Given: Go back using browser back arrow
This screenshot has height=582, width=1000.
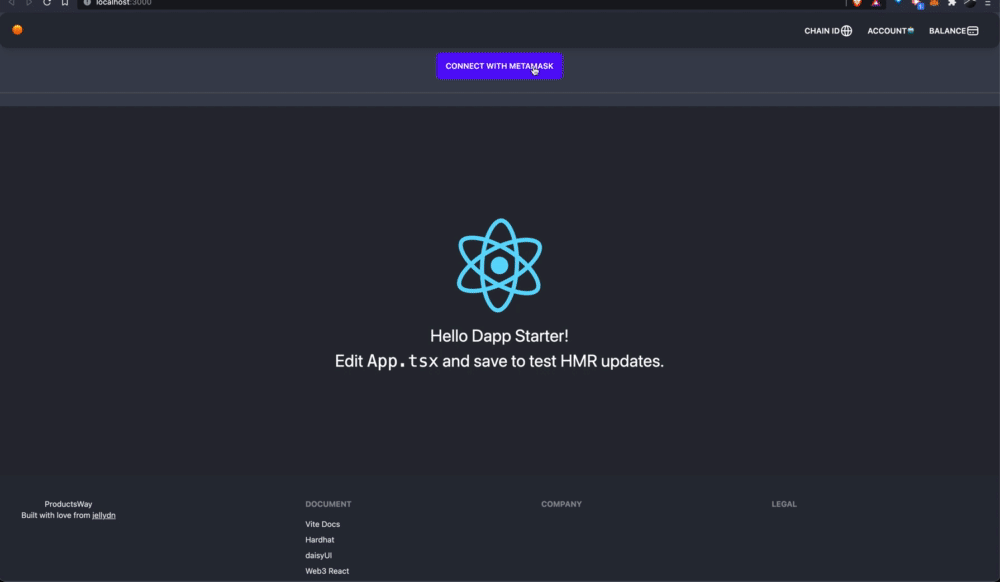Looking at the screenshot, I should tap(11, 3).
